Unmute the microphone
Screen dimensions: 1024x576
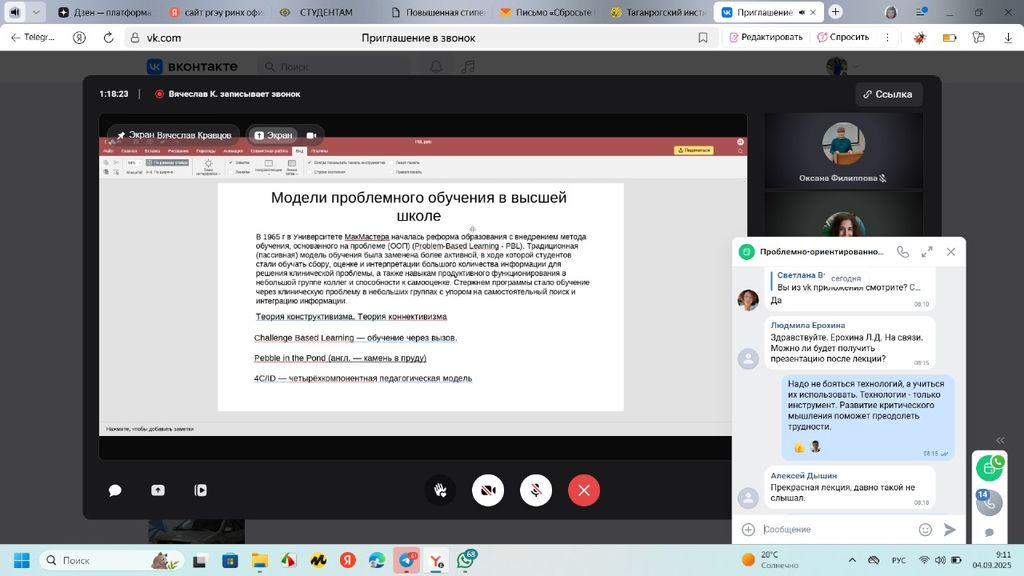pos(536,490)
